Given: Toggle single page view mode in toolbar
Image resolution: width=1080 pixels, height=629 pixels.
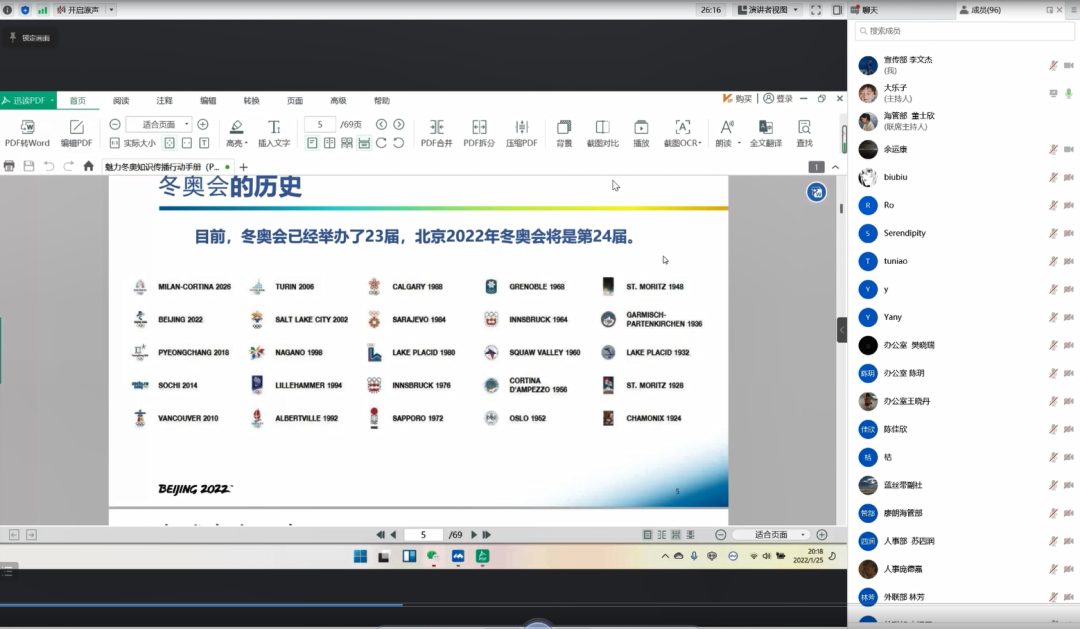Looking at the screenshot, I should [x=312, y=143].
